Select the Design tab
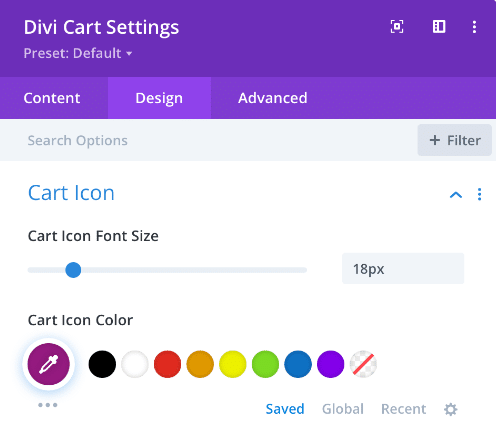496x445 pixels. tap(159, 98)
